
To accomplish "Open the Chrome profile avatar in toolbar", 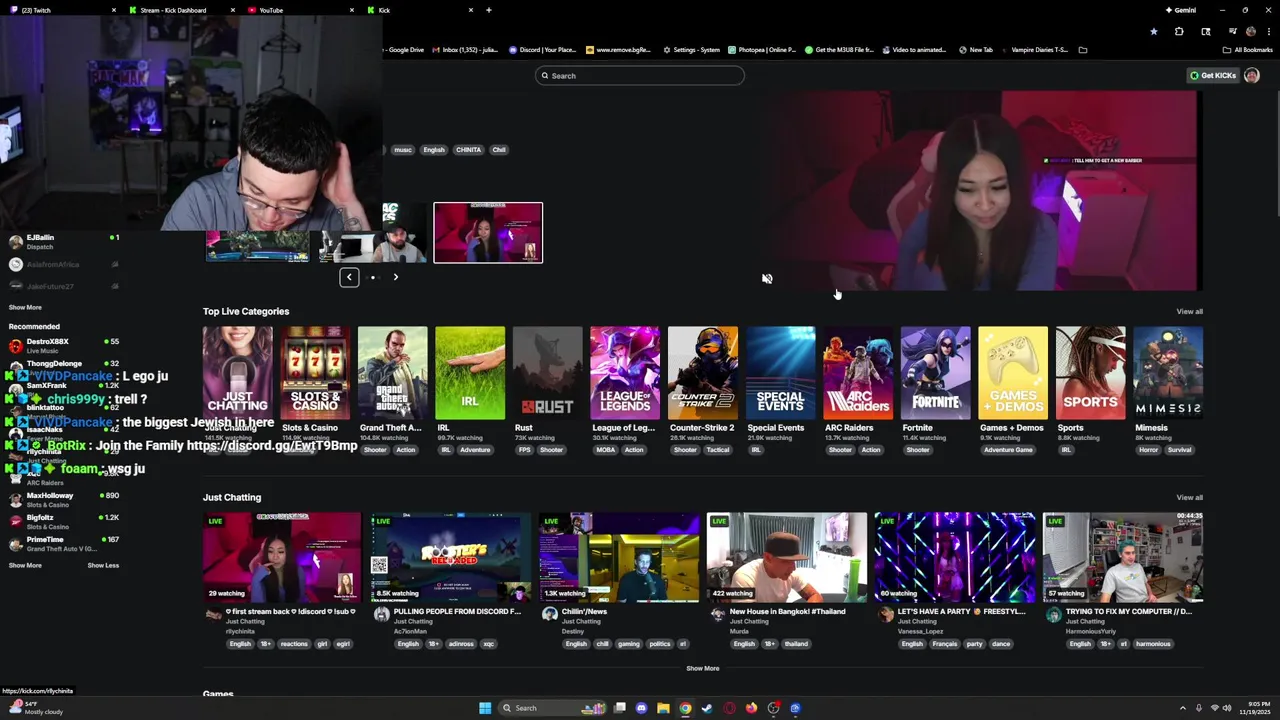I will [x=1251, y=31].
